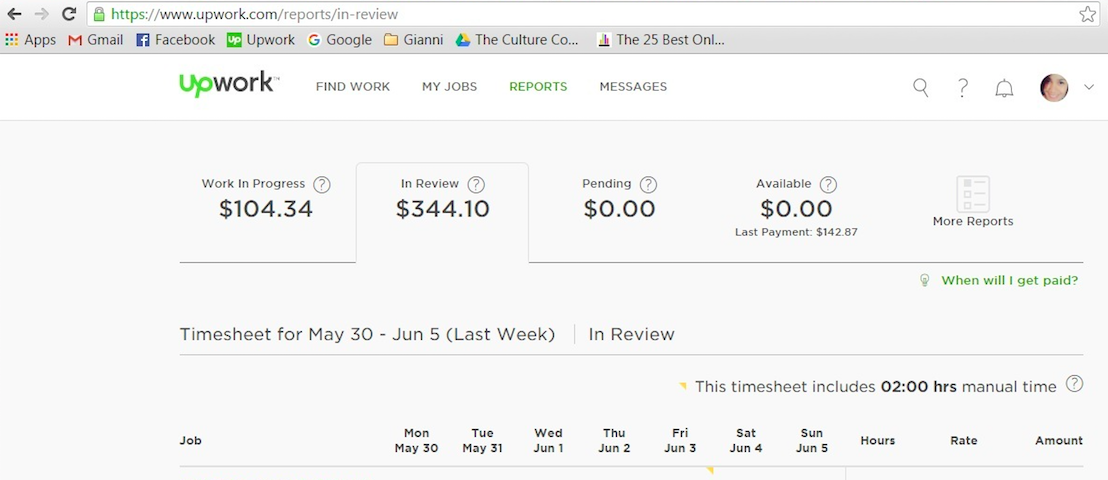Click help icon beside manual time note
This screenshot has height=480, width=1108.
pos(1075,384)
